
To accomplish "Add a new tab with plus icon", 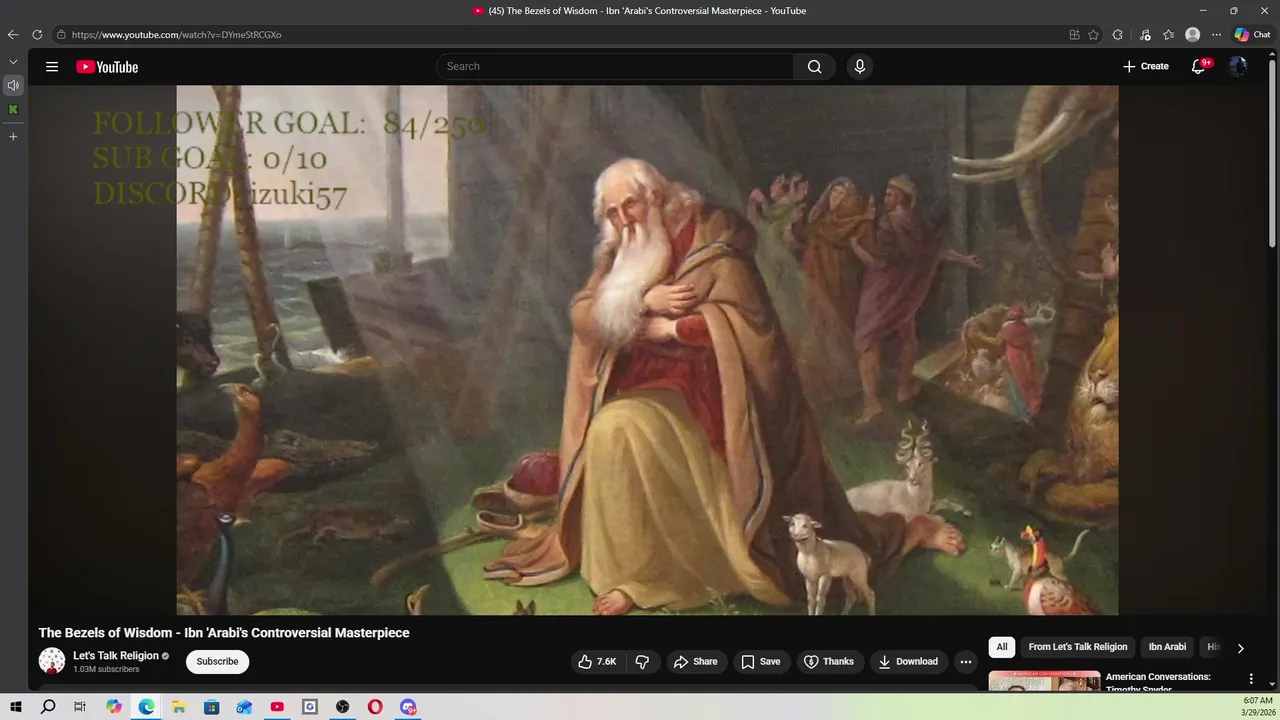I will tap(13, 137).
